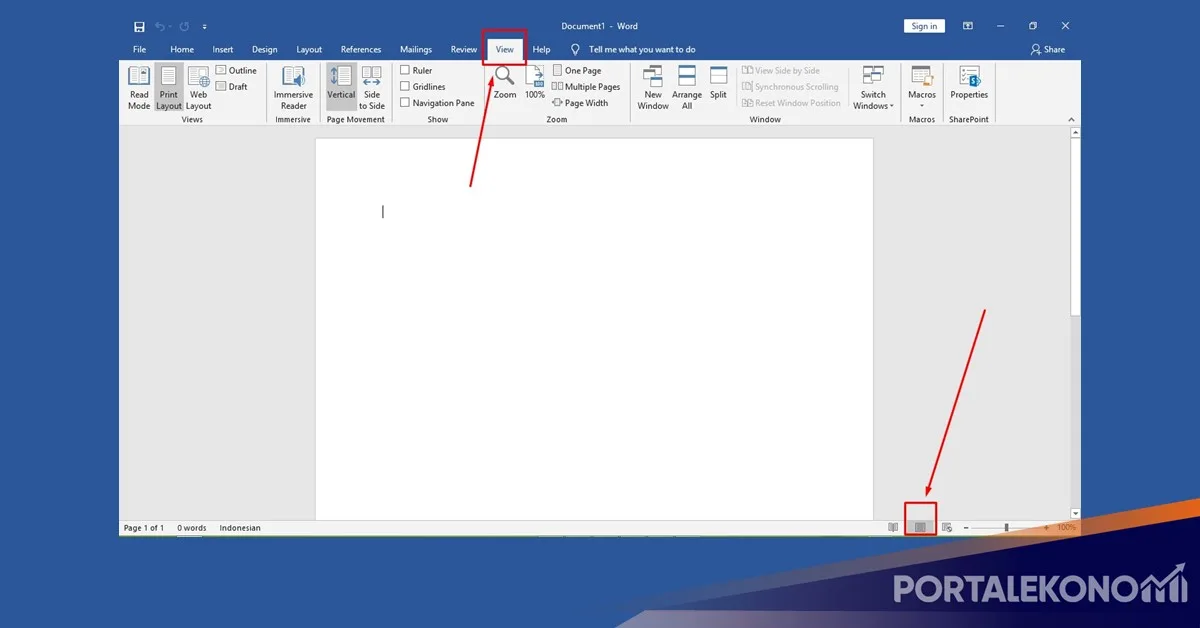Adjust the zoom slider in status bar
The image size is (1200, 628).
(1006, 528)
